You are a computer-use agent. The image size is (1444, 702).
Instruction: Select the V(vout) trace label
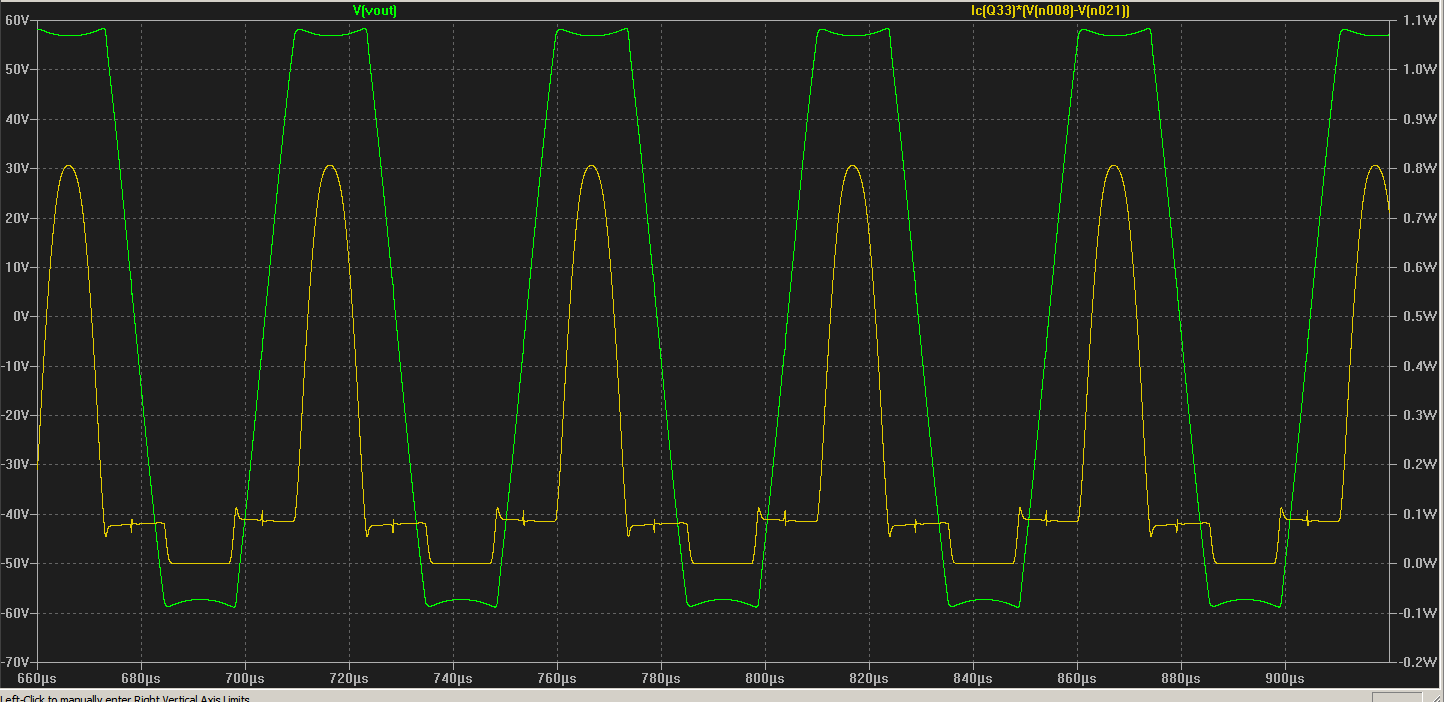click(x=375, y=10)
